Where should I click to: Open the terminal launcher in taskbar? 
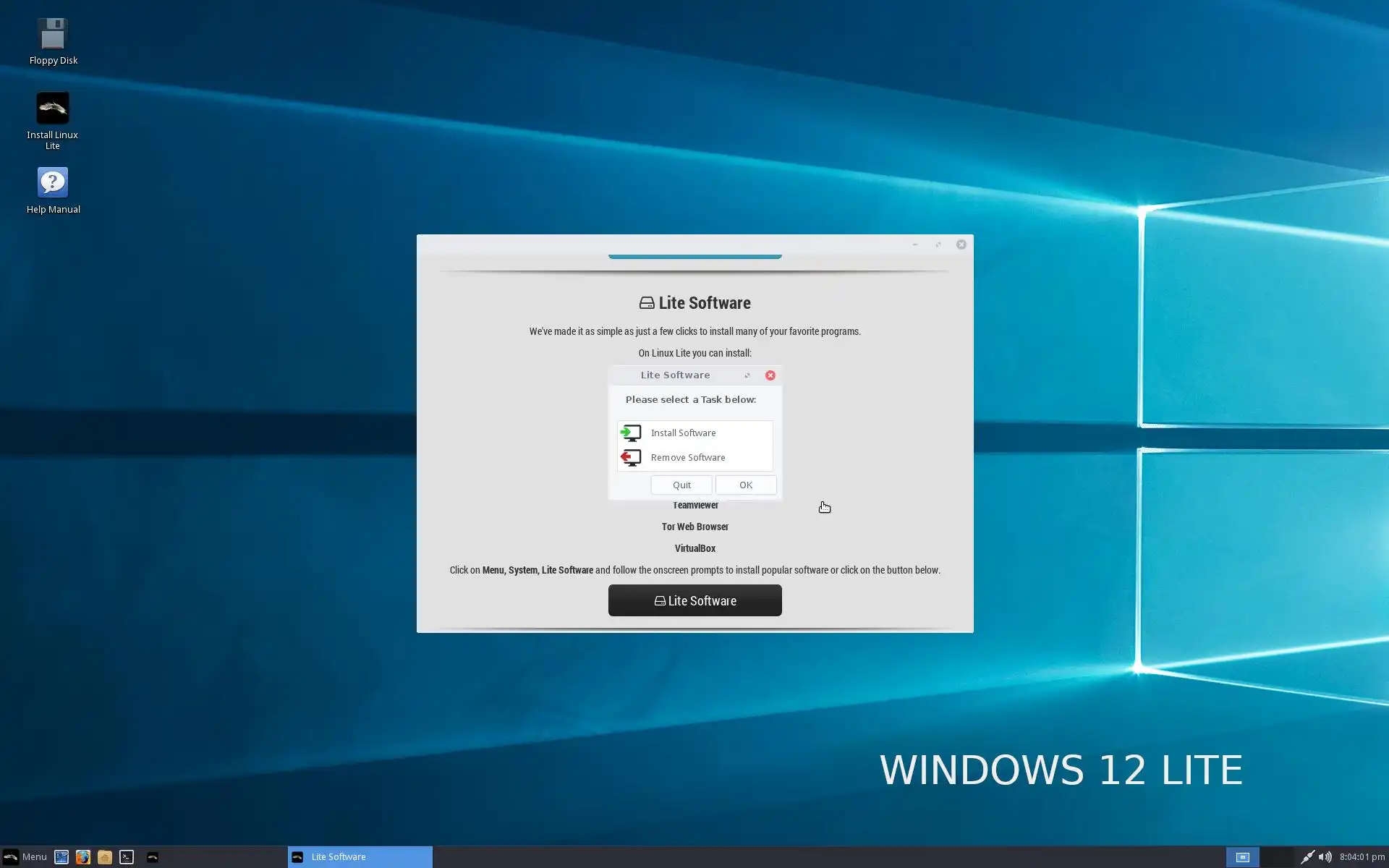pos(127,856)
